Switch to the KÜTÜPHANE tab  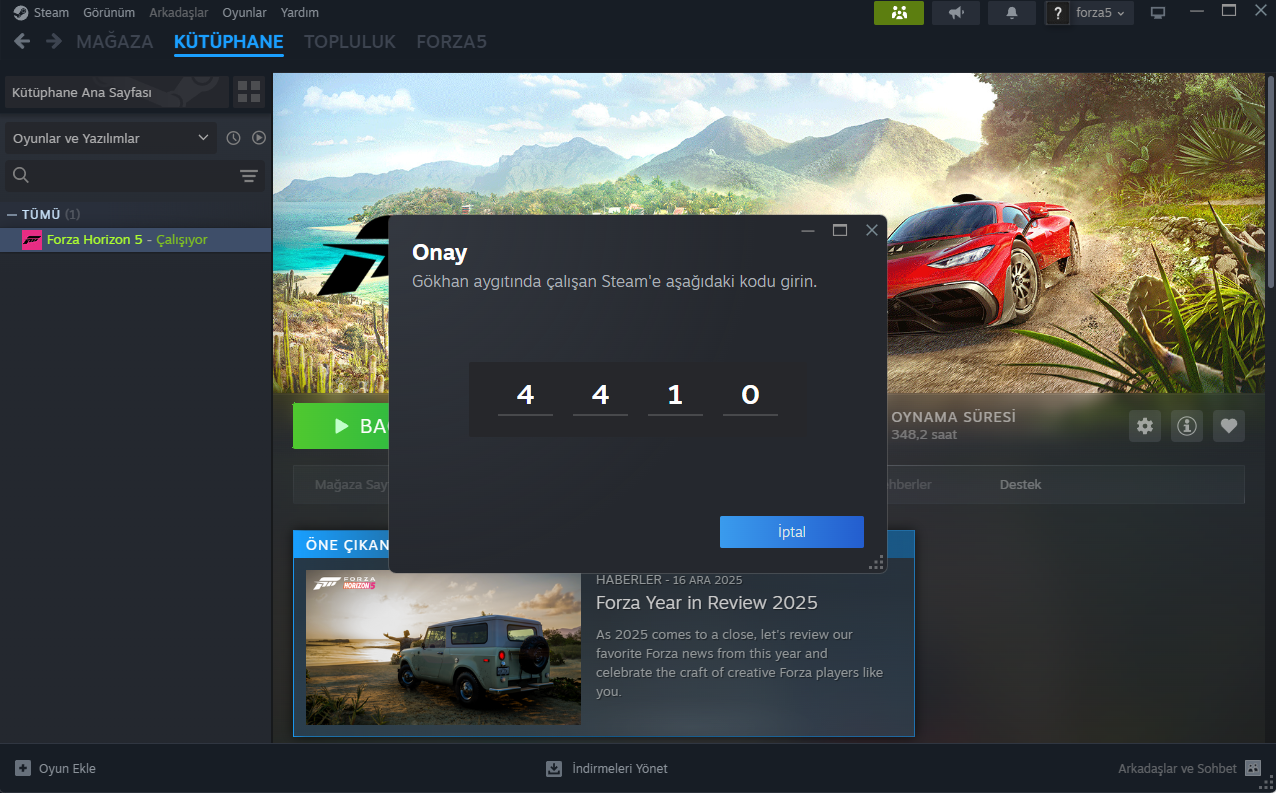tap(228, 42)
